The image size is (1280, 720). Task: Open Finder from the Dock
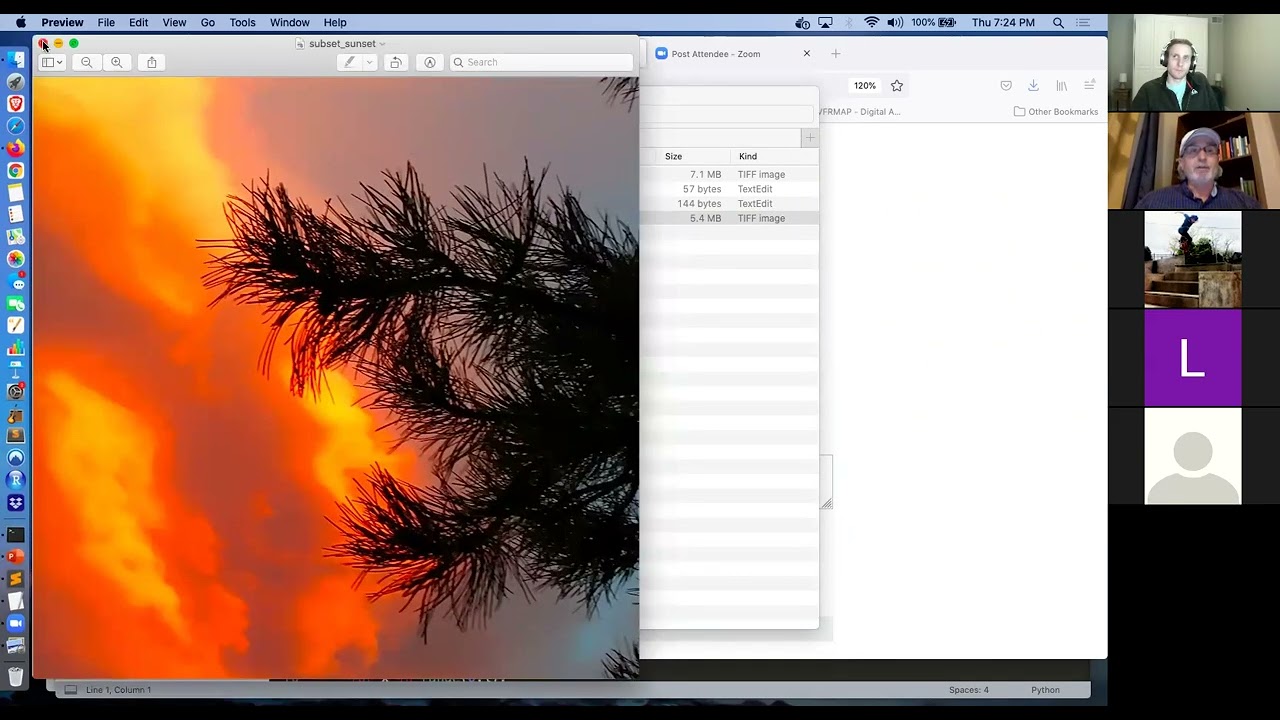click(x=16, y=60)
